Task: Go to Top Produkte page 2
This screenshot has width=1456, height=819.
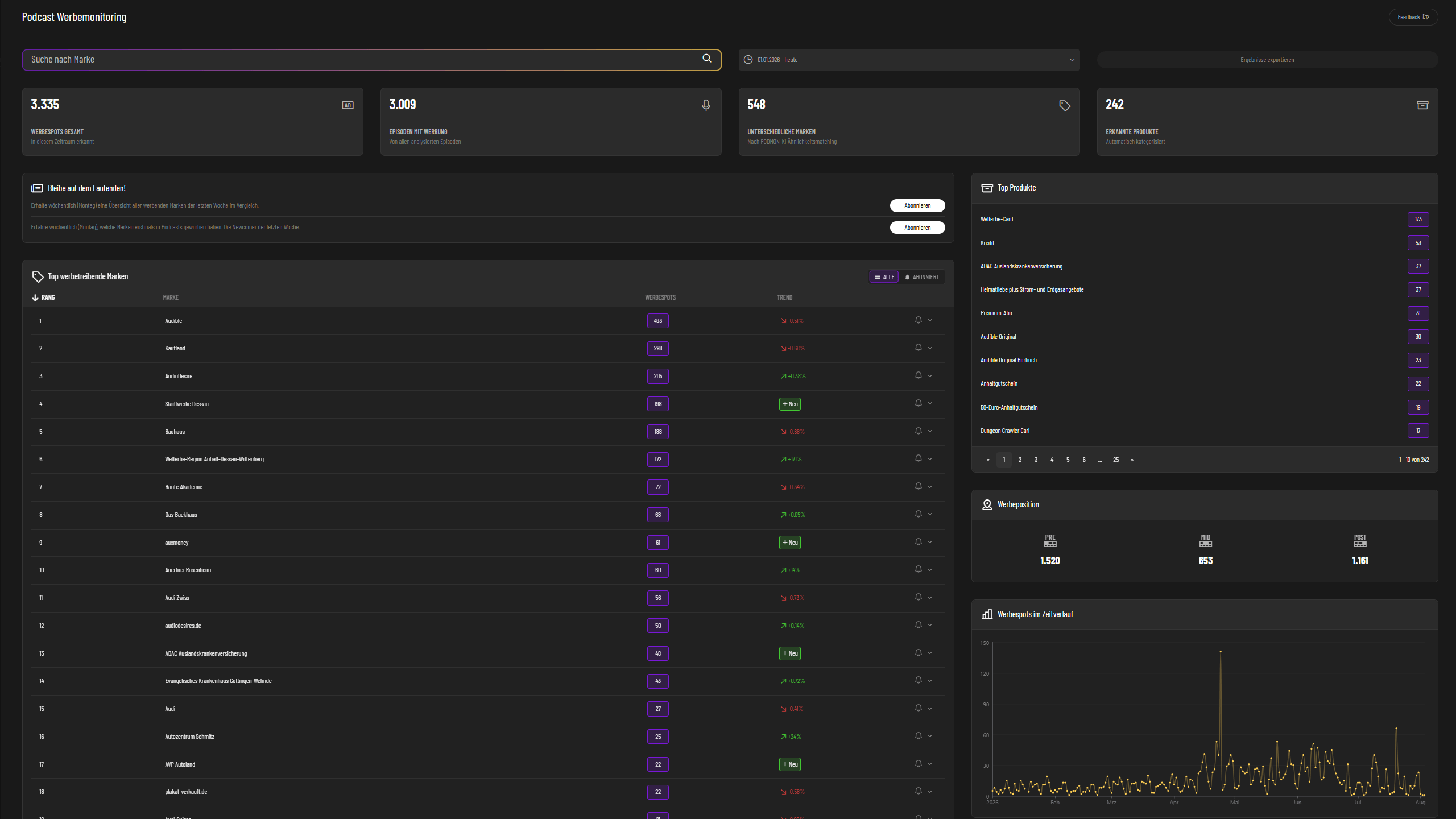Action: point(1020,460)
